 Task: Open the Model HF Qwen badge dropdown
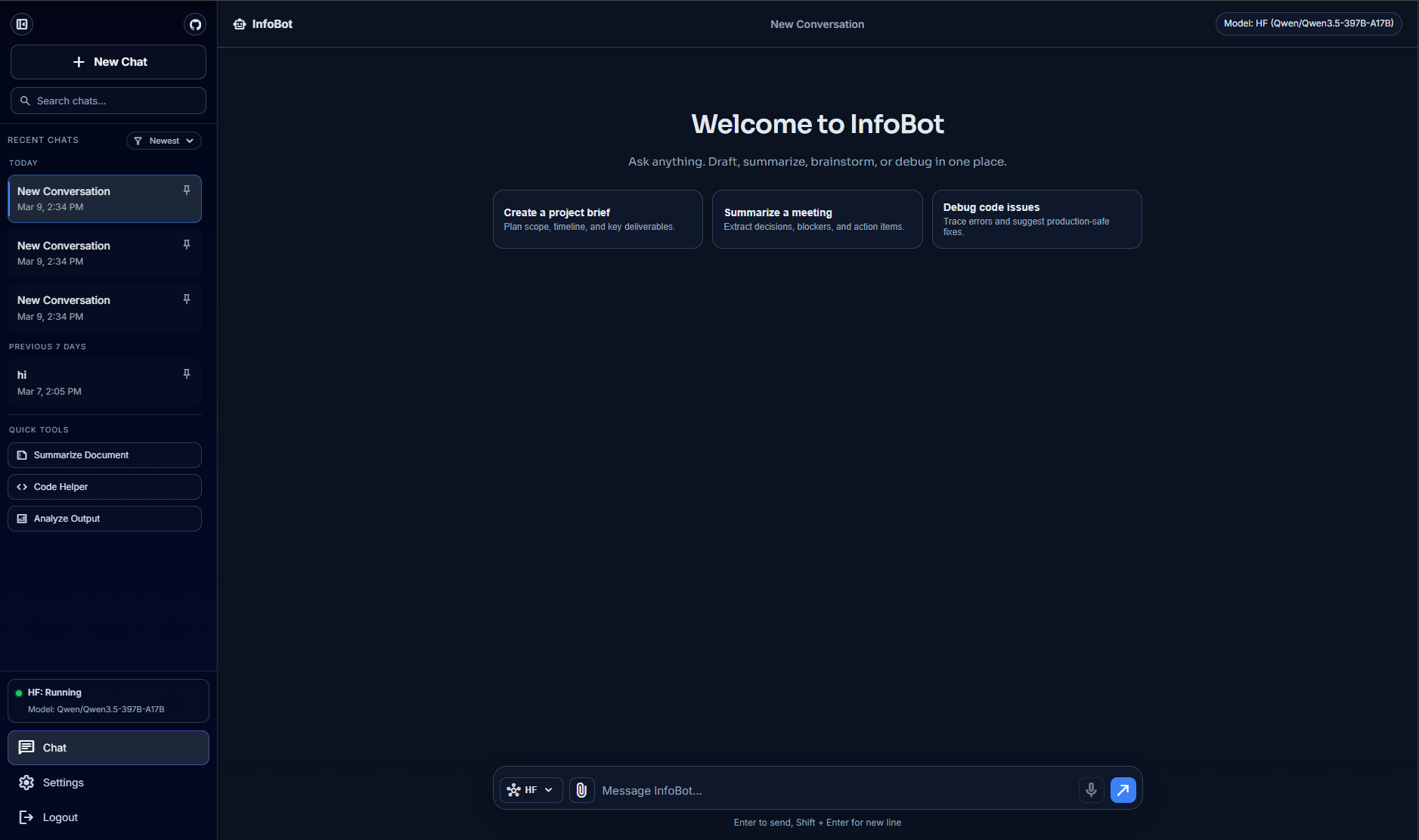(1308, 23)
